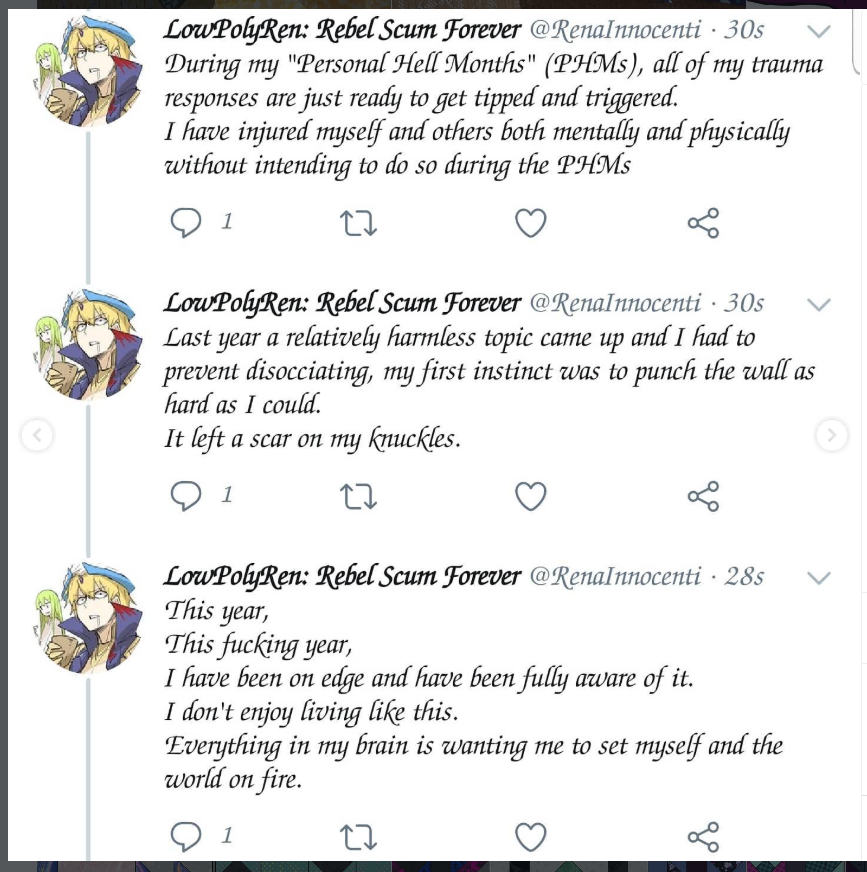Retweet the 'scar on my knuckles' tweet
867x872 pixels.
(x=358, y=496)
